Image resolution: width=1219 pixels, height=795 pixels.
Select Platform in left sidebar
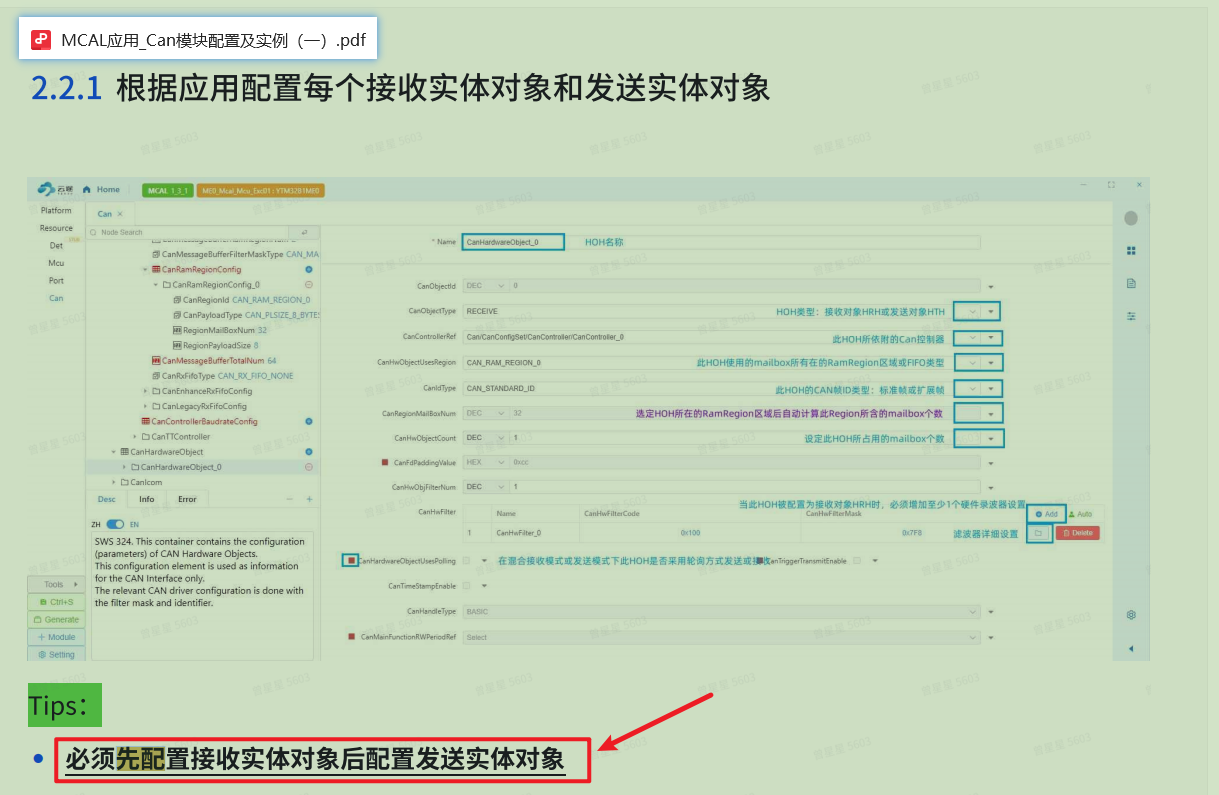tap(56, 211)
